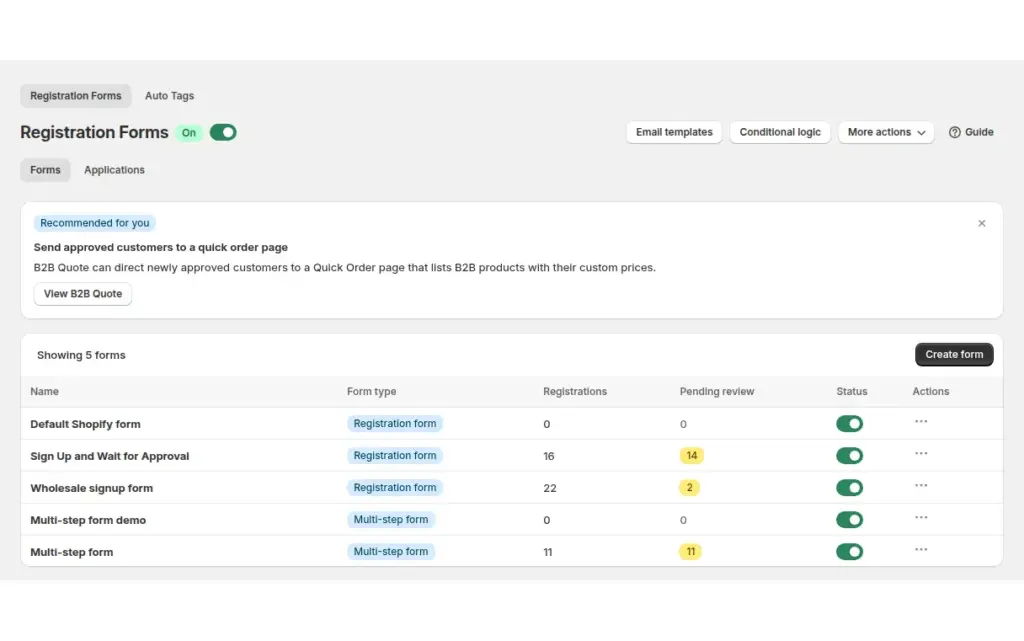The height and width of the screenshot is (641, 1024).
Task: Toggle the main Registration Forms switch
Action: [x=223, y=133]
